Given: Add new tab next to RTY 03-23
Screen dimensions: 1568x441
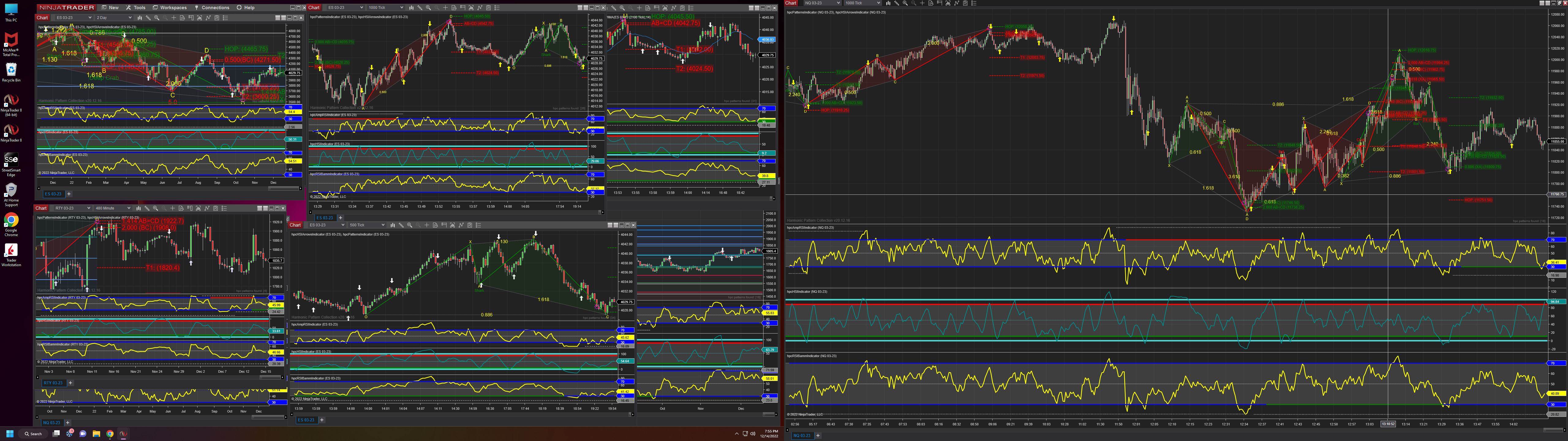Looking at the screenshot, I should (x=70, y=383).
